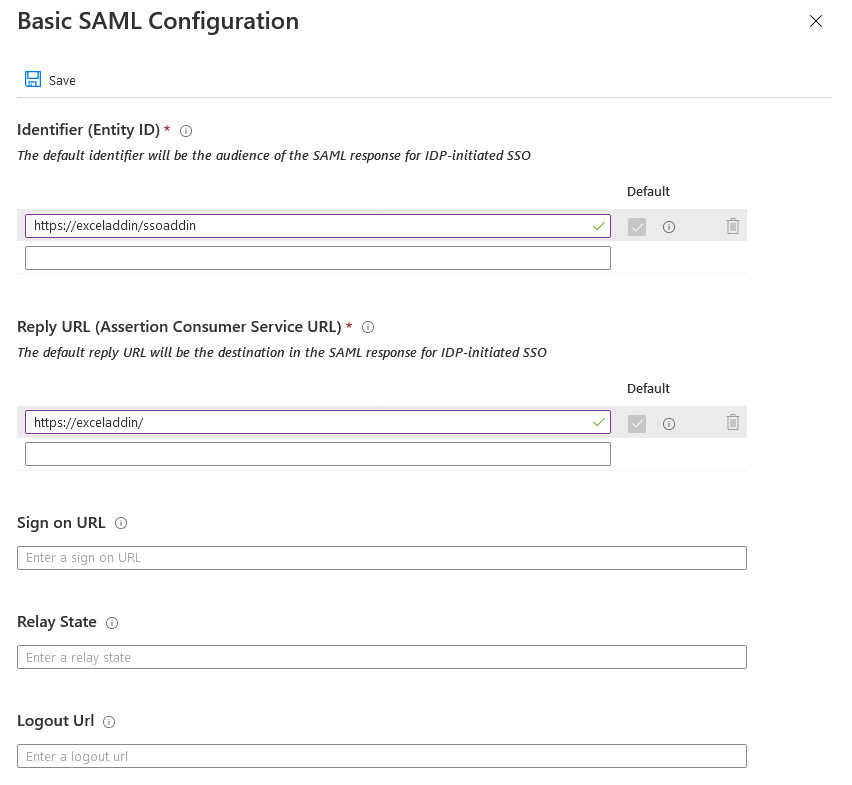
Task: Click info icon next to Relay State
Action: click(x=112, y=622)
